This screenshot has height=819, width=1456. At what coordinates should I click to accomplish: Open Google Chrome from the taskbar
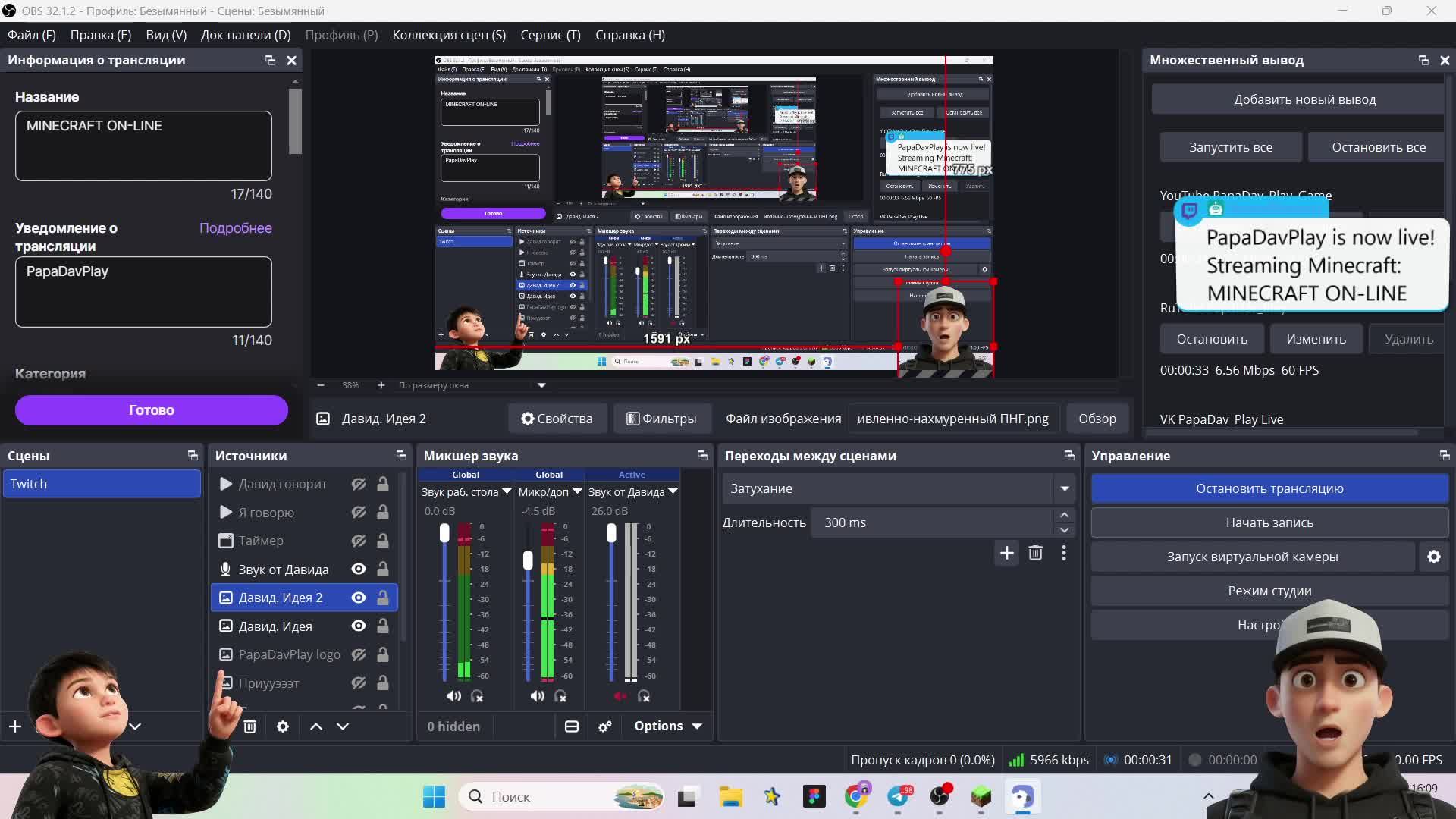856,796
